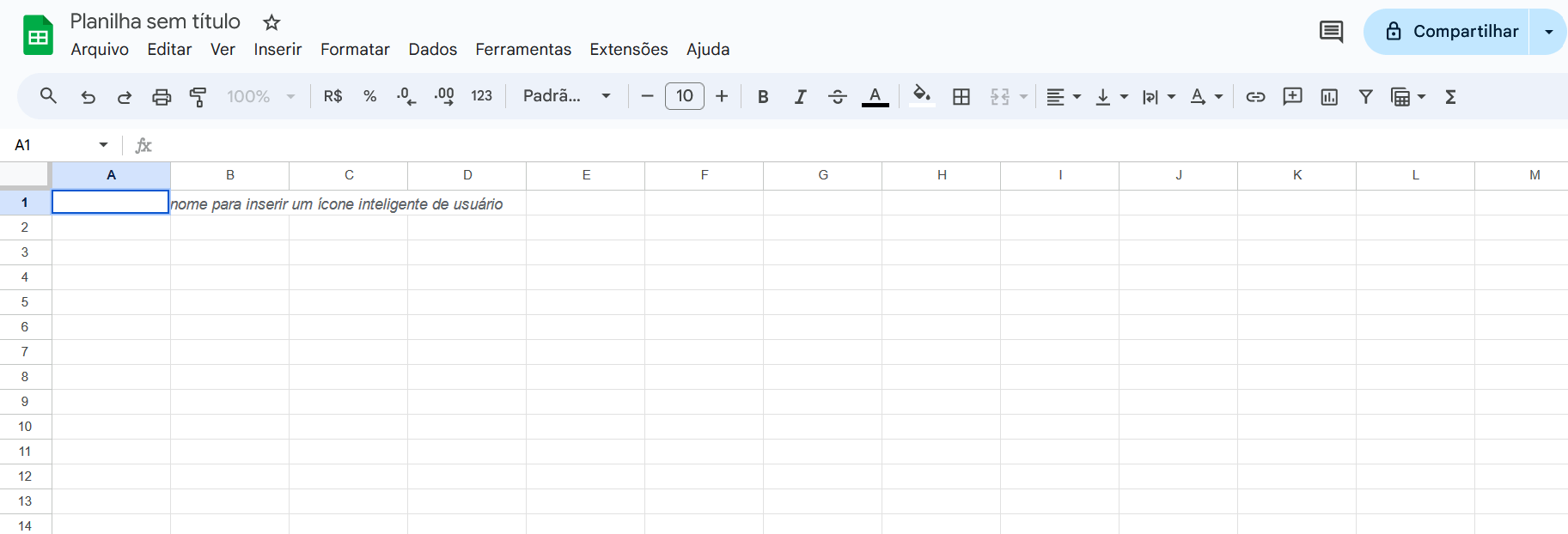Screen dimensions: 1568x534
Task: Insert a link
Action: click(1255, 97)
